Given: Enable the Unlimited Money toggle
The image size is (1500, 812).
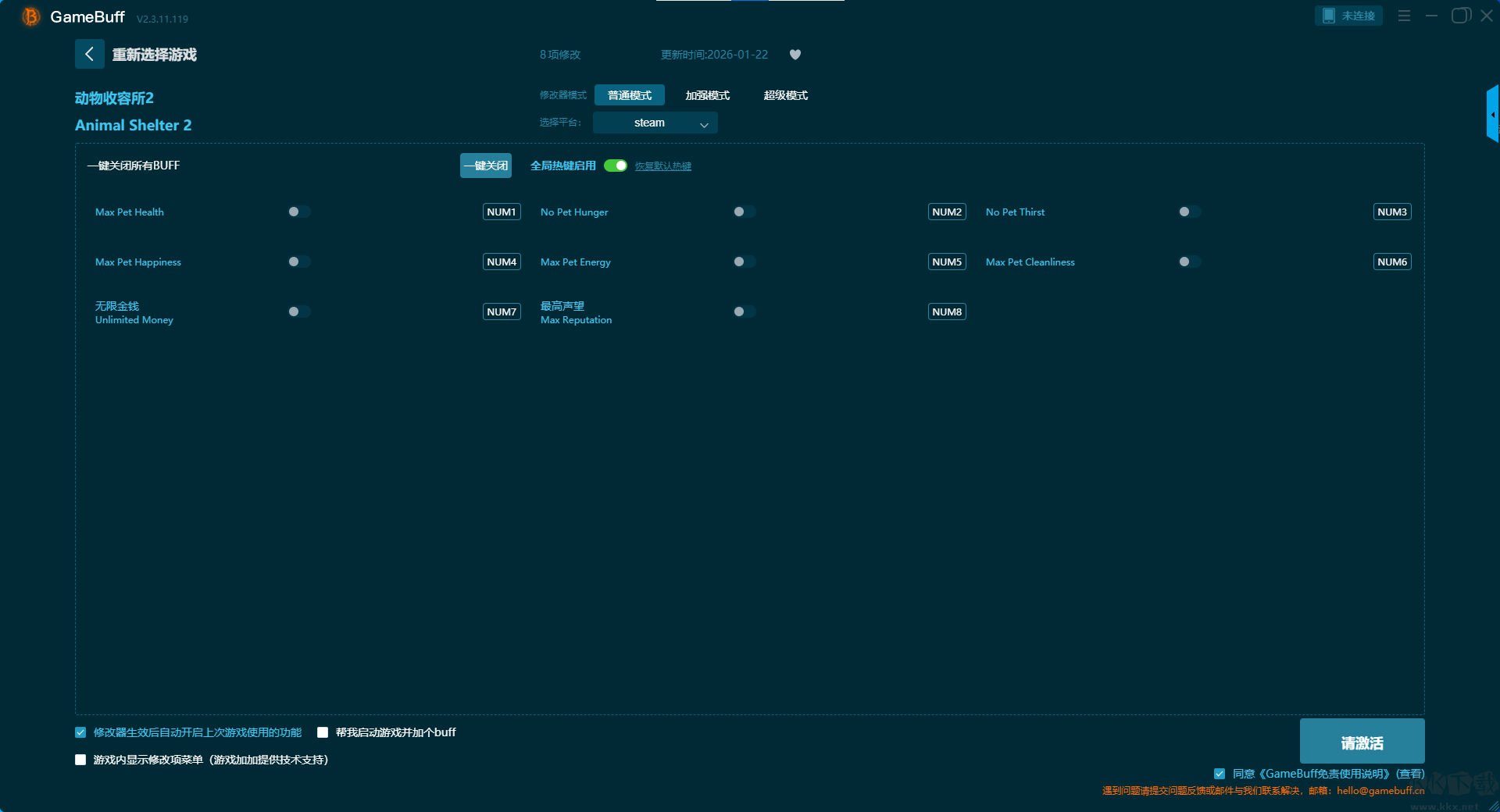Looking at the screenshot, I should 298,312.
